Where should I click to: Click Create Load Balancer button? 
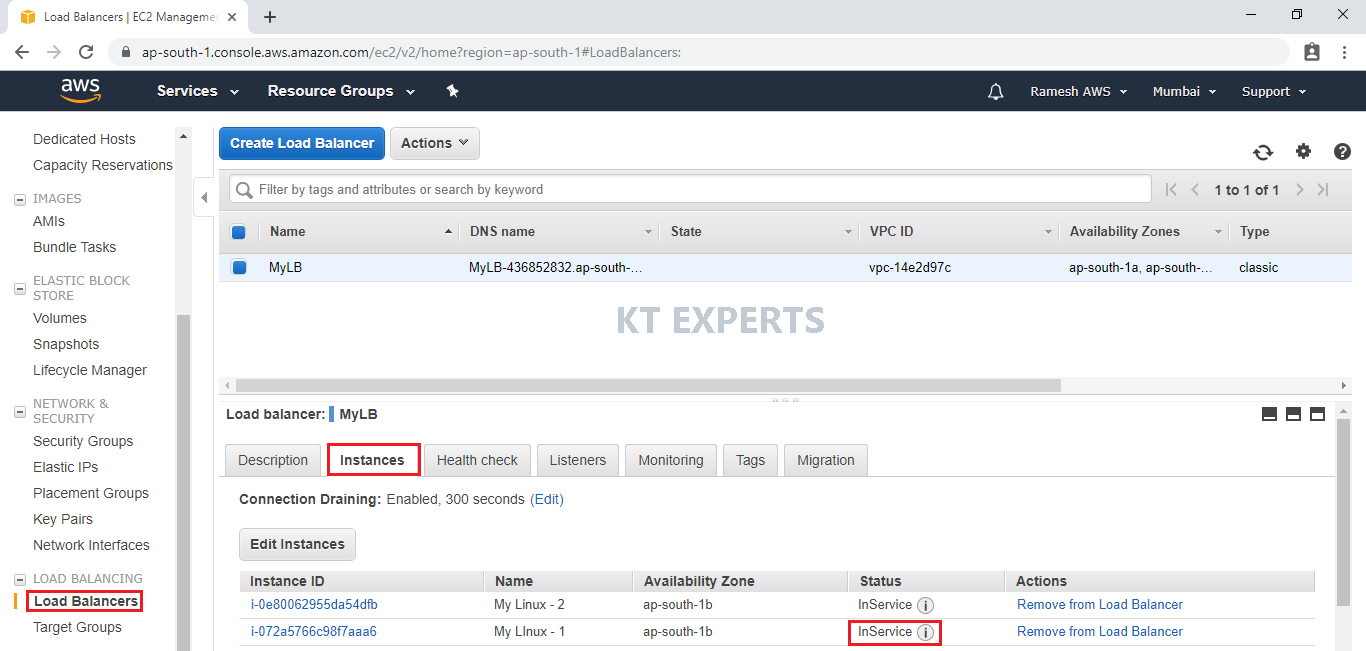(302, 143)
